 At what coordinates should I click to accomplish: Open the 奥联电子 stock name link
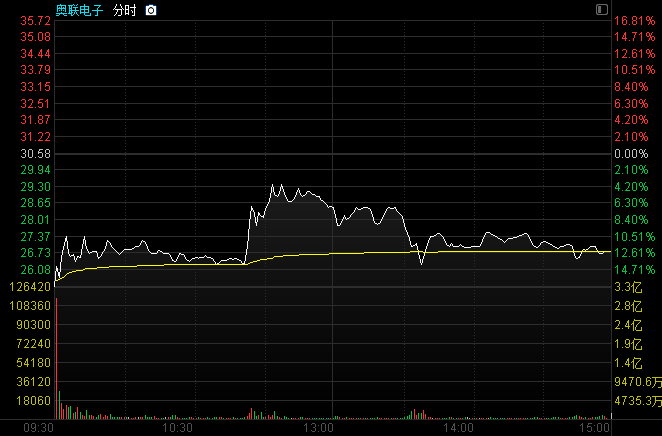tap(79, 11)
